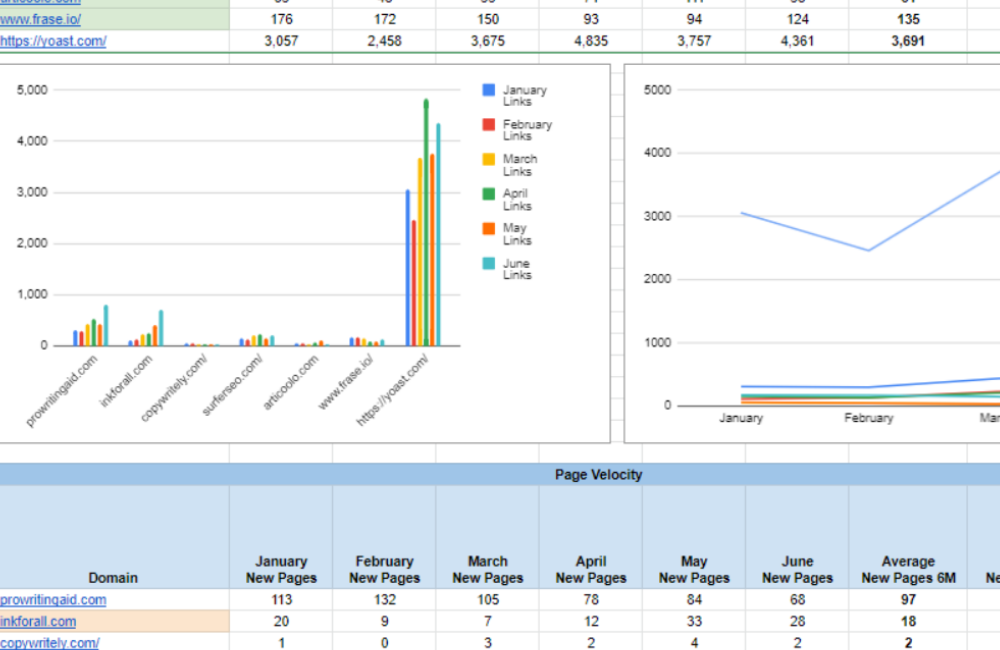The height and width of the screenshot is (650, 1000).
Task: Select cell with value 2,458
Action: point(385,41)
